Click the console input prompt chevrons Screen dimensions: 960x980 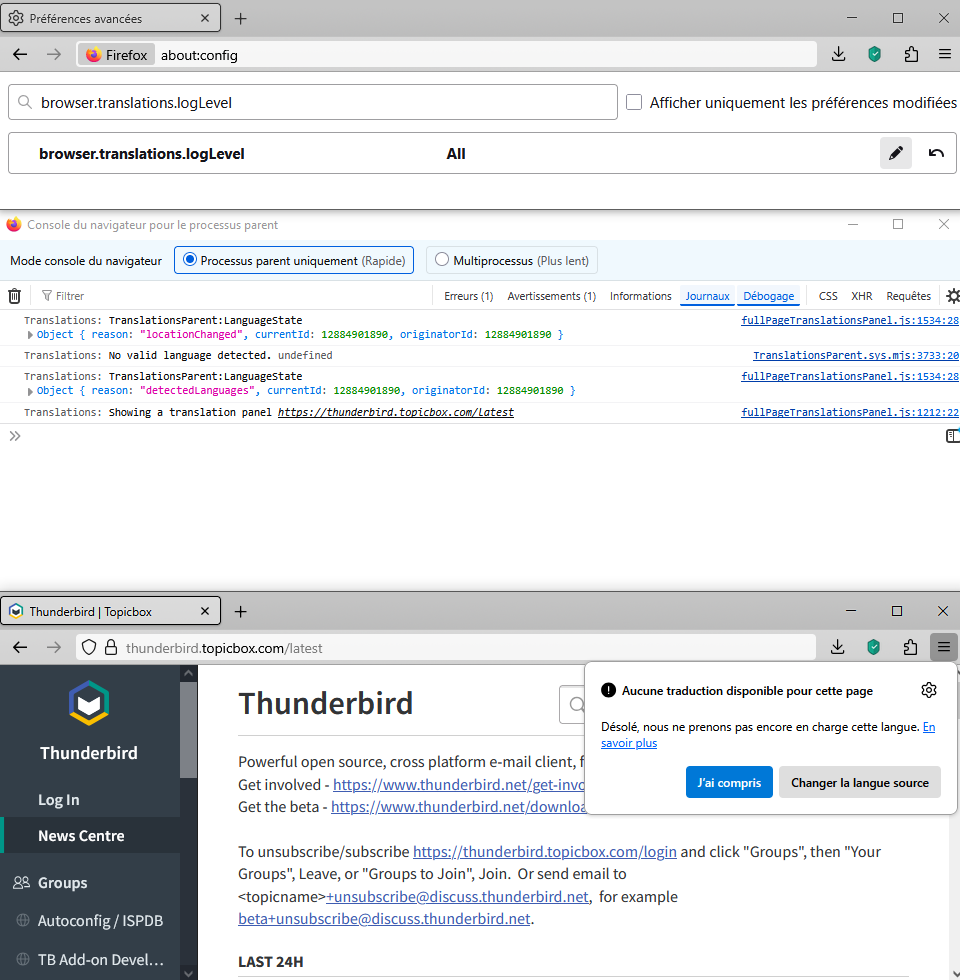15,436
